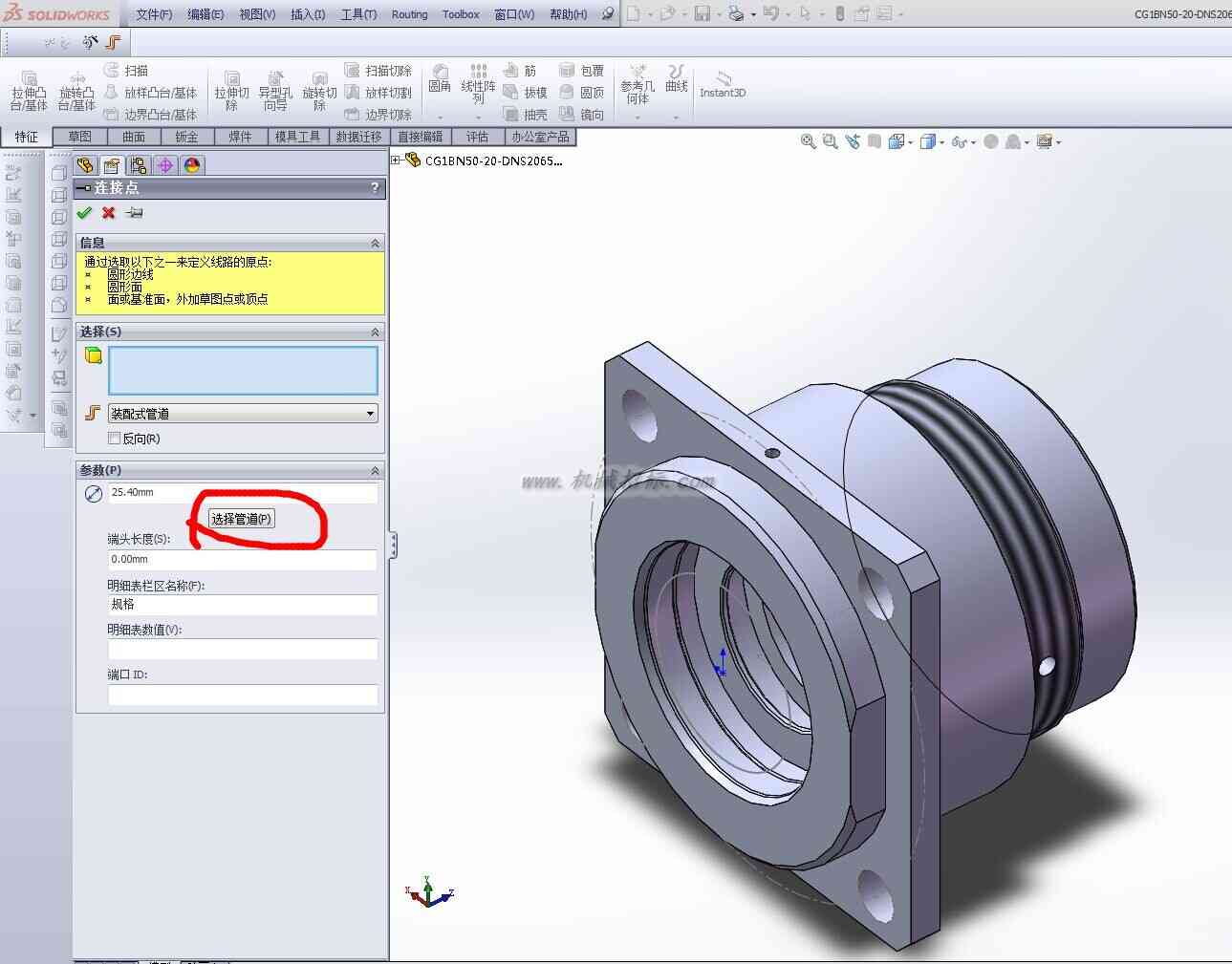Select 旋转凸台/基体 revolve boss tool
This screenshot has width=1232, height=964.
point(77,91)
